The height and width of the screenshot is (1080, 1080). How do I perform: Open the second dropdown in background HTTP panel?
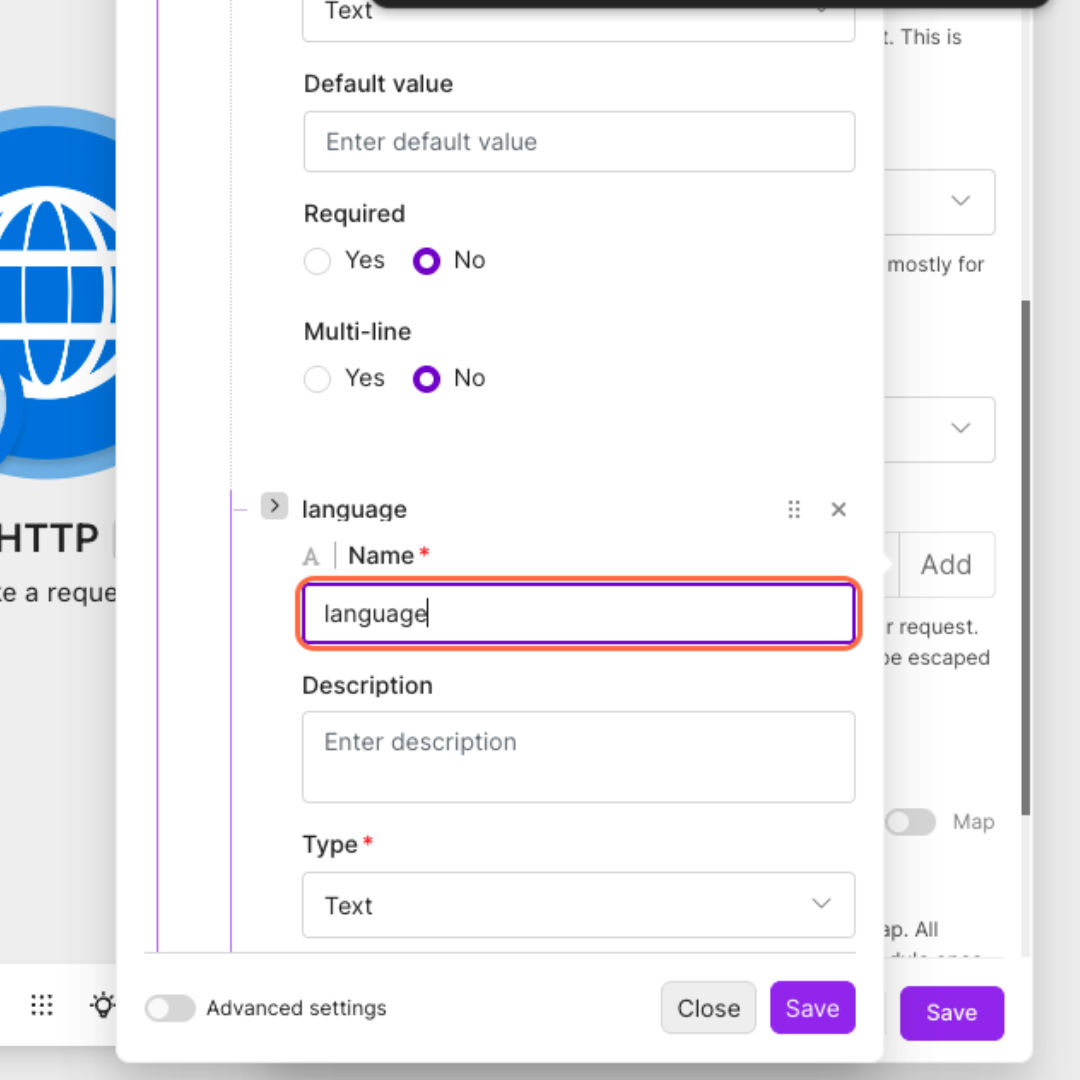(939, 429)
